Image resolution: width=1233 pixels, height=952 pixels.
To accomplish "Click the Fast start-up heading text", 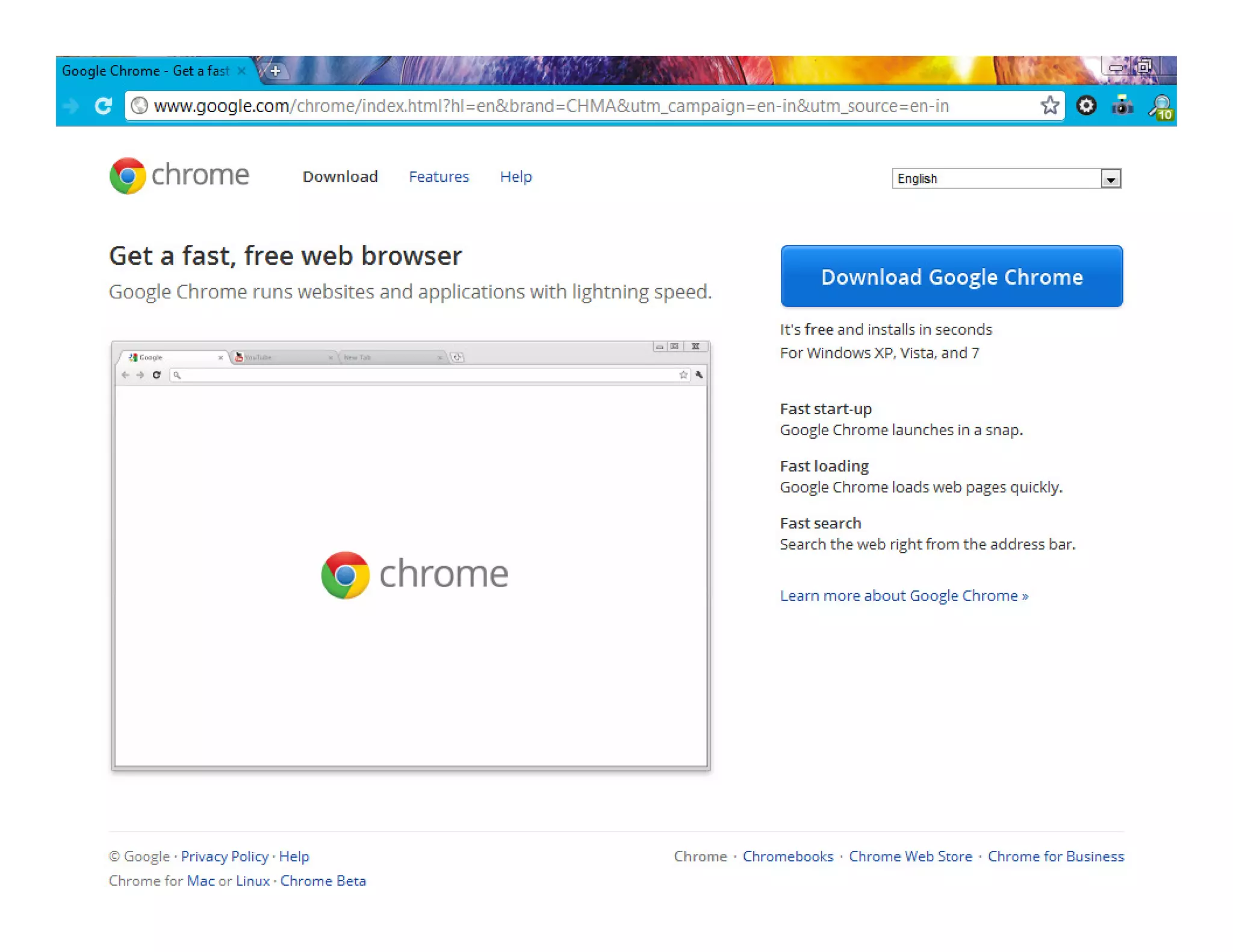I will tap(826, 409).
